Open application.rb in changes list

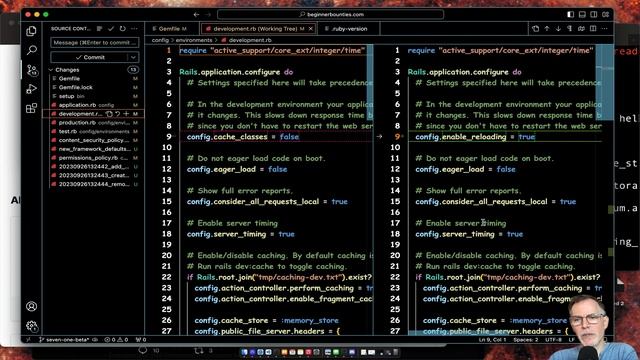point(93,105)
